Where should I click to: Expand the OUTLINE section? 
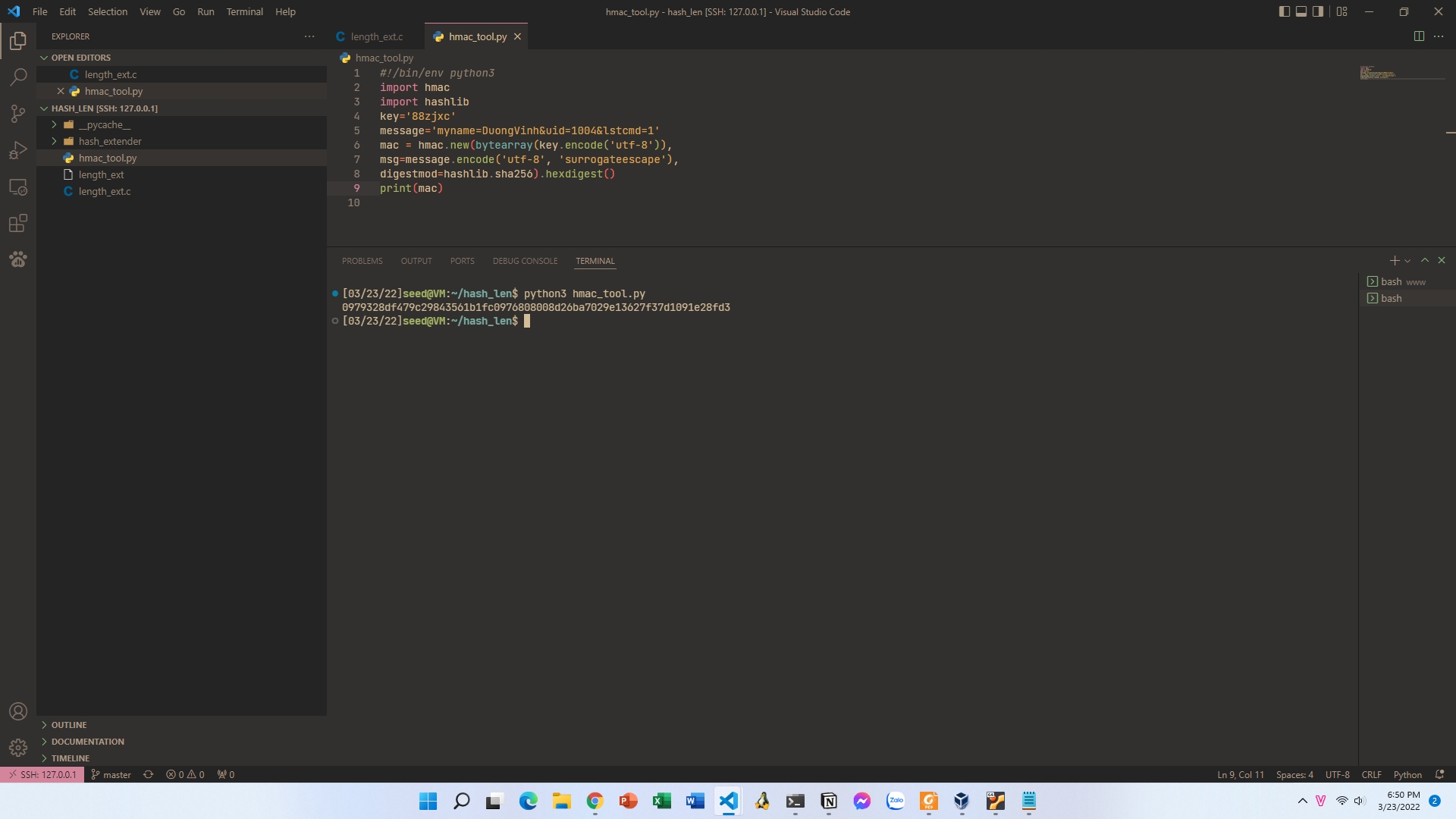tap(69, 725)
